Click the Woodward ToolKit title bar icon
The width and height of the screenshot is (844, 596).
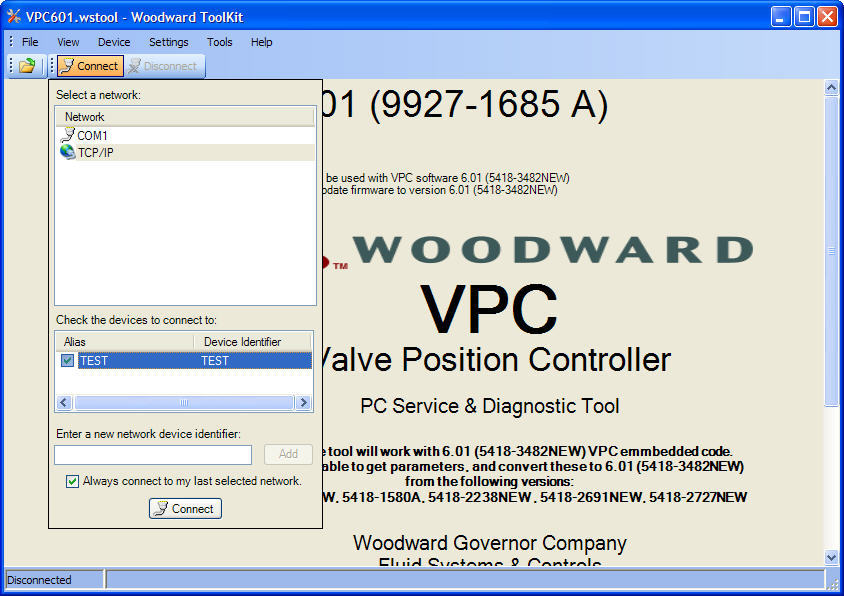tap(14, 17)
